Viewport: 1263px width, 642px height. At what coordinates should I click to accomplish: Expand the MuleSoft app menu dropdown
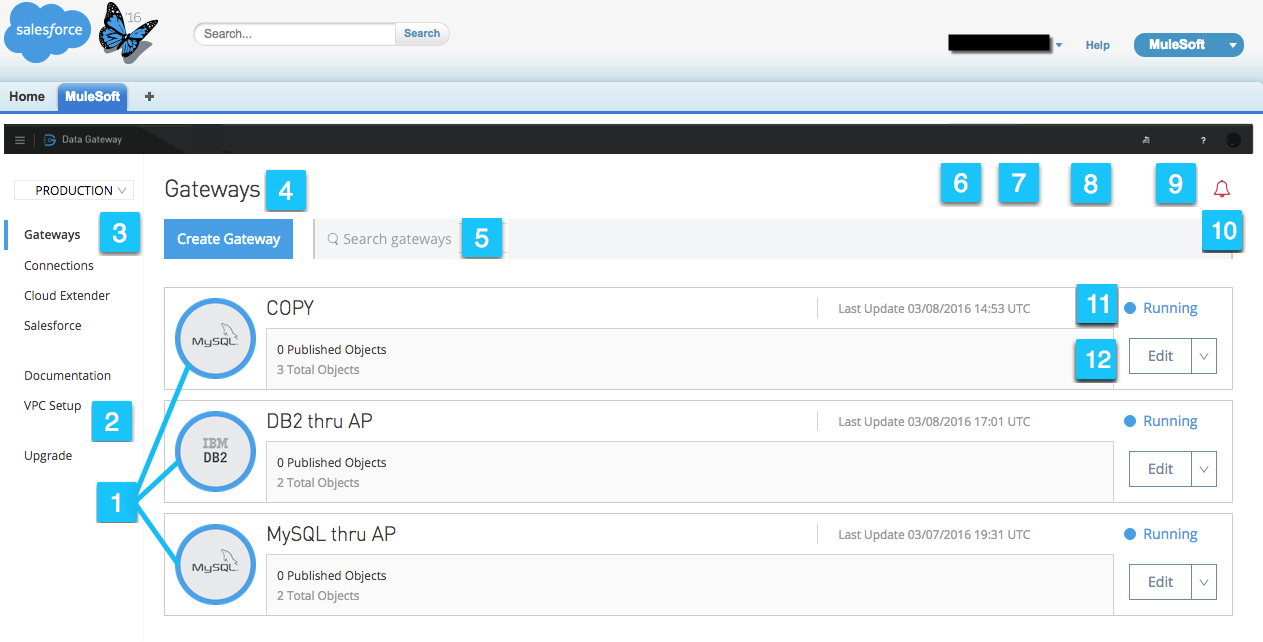click(x=1233, y=45)
